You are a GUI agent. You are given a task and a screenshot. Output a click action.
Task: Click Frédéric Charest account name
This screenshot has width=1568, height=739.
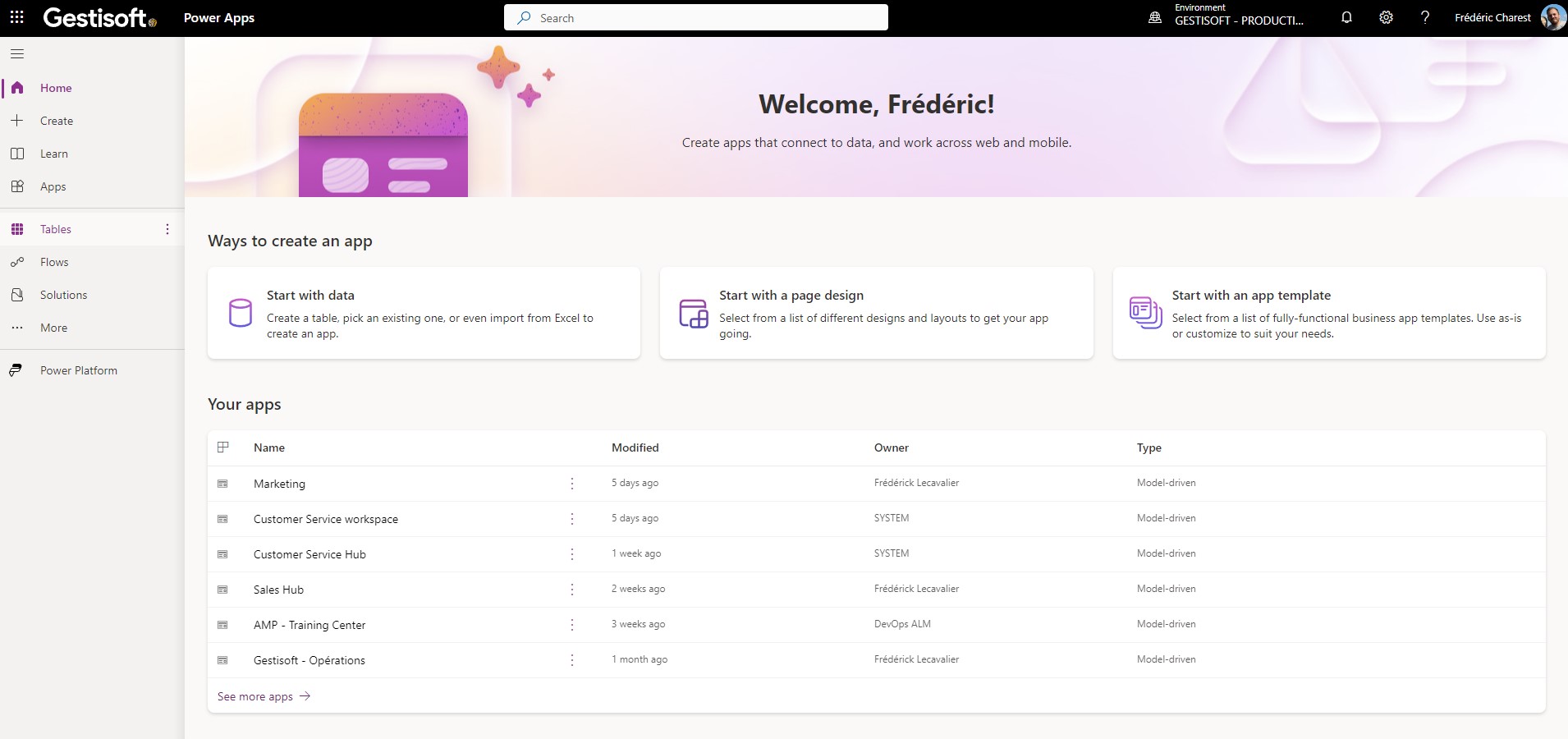pos(1492,17)
